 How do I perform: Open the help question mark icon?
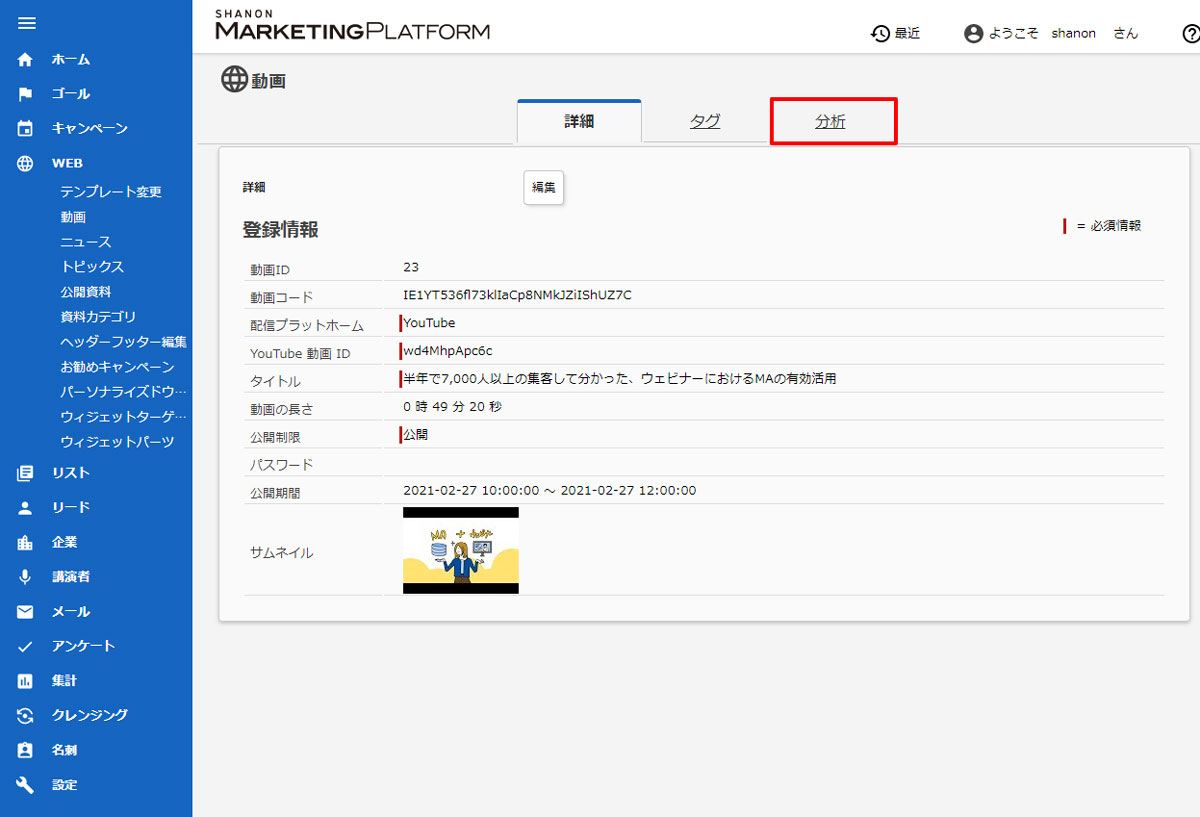point(1189,34)
